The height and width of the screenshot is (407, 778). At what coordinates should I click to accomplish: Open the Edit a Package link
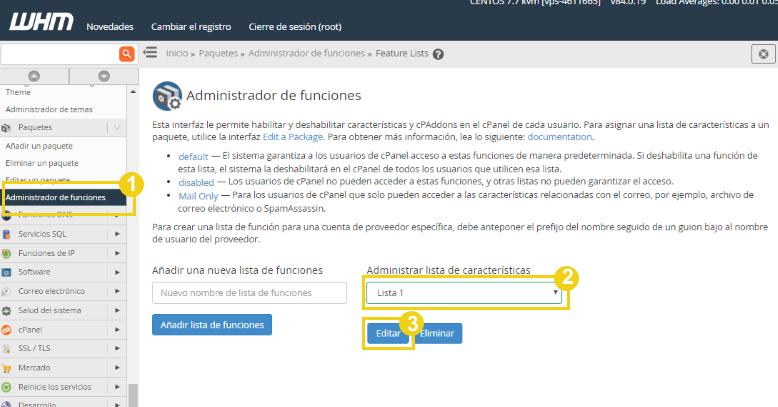[x=293, y=137]
